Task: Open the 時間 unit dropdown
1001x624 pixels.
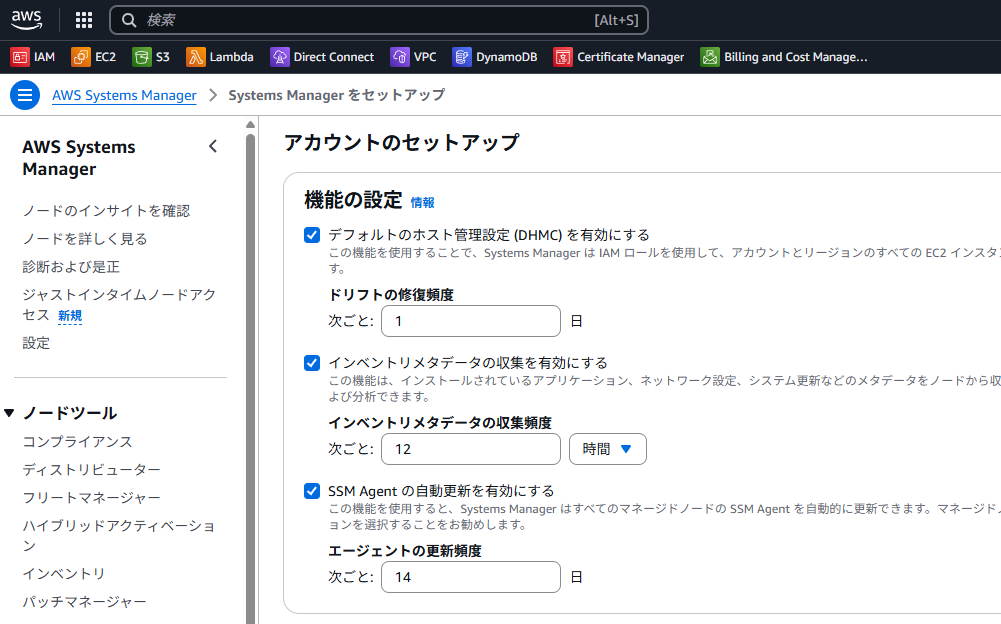Action: [608, 449]
